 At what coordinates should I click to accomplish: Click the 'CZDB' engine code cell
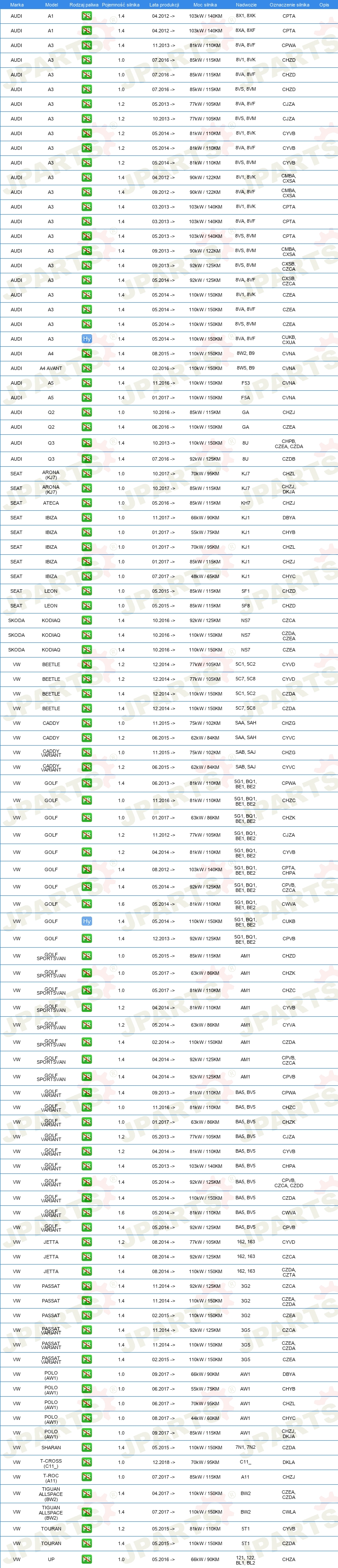289,459
